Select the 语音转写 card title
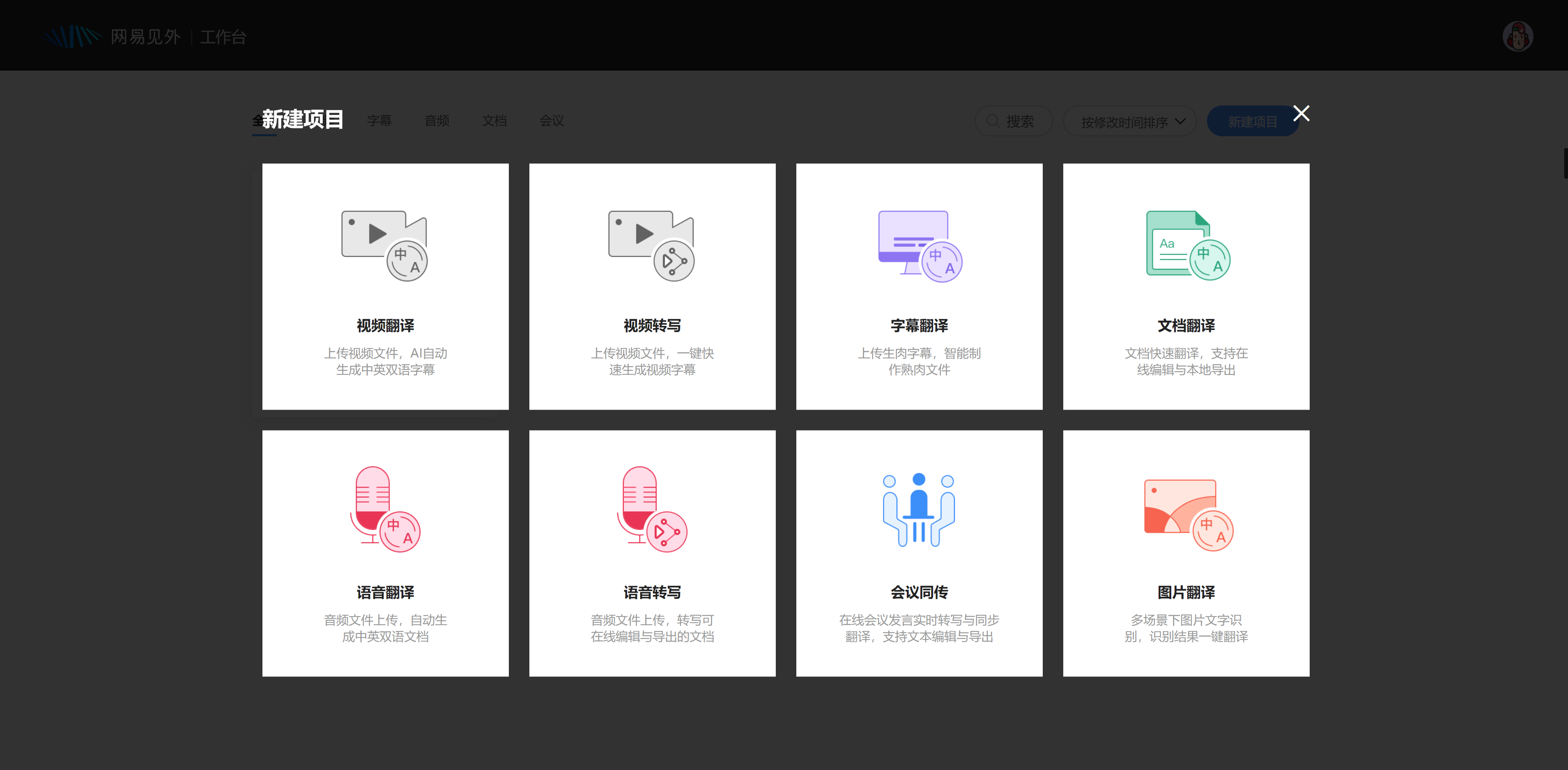Screen dimensions: 1568x770 652,592
